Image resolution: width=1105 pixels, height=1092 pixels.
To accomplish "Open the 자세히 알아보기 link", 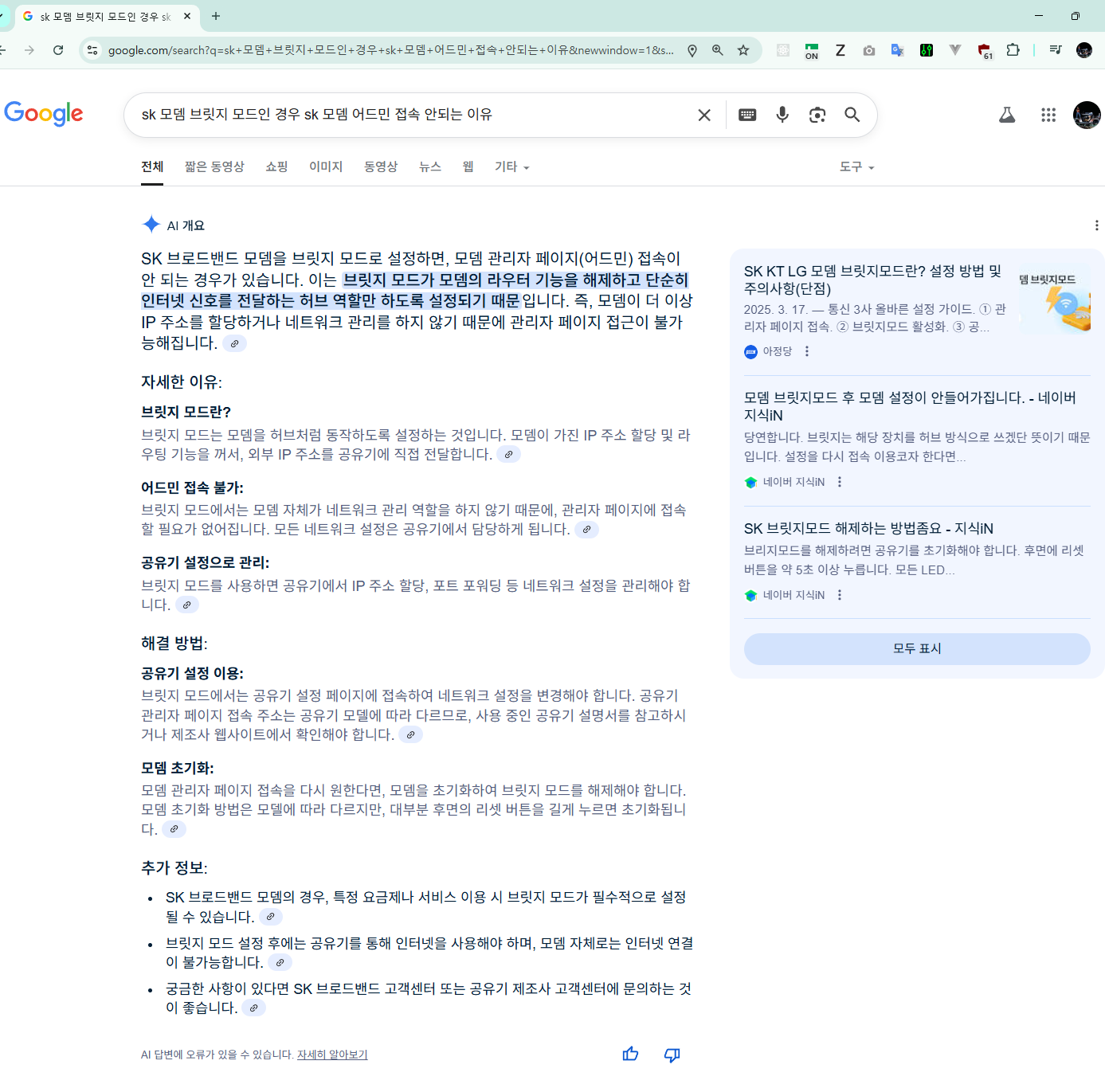I will (332, 1055).
